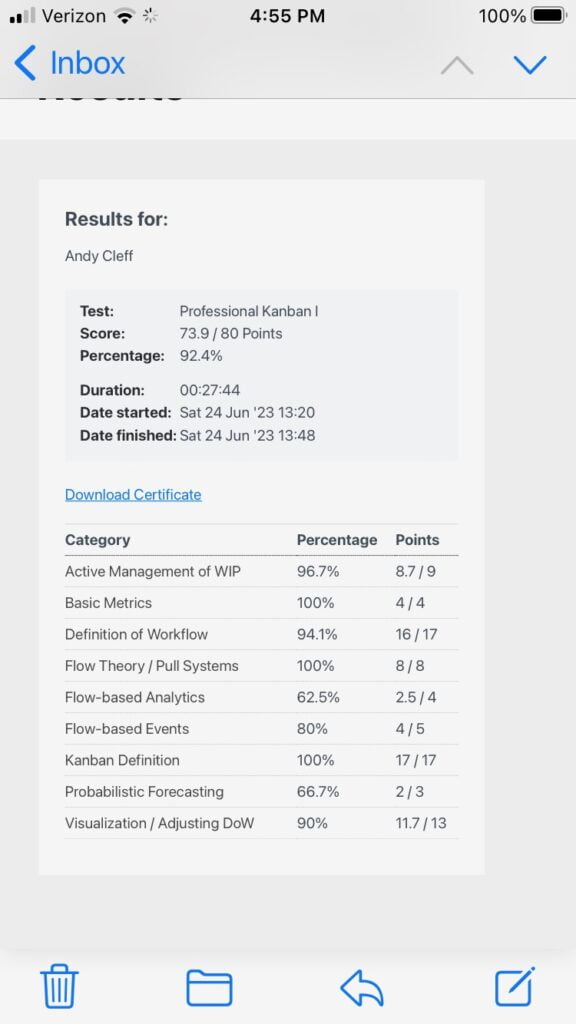
Task: Delete the email using the trash icon
Action: click(x=59, y=987)
